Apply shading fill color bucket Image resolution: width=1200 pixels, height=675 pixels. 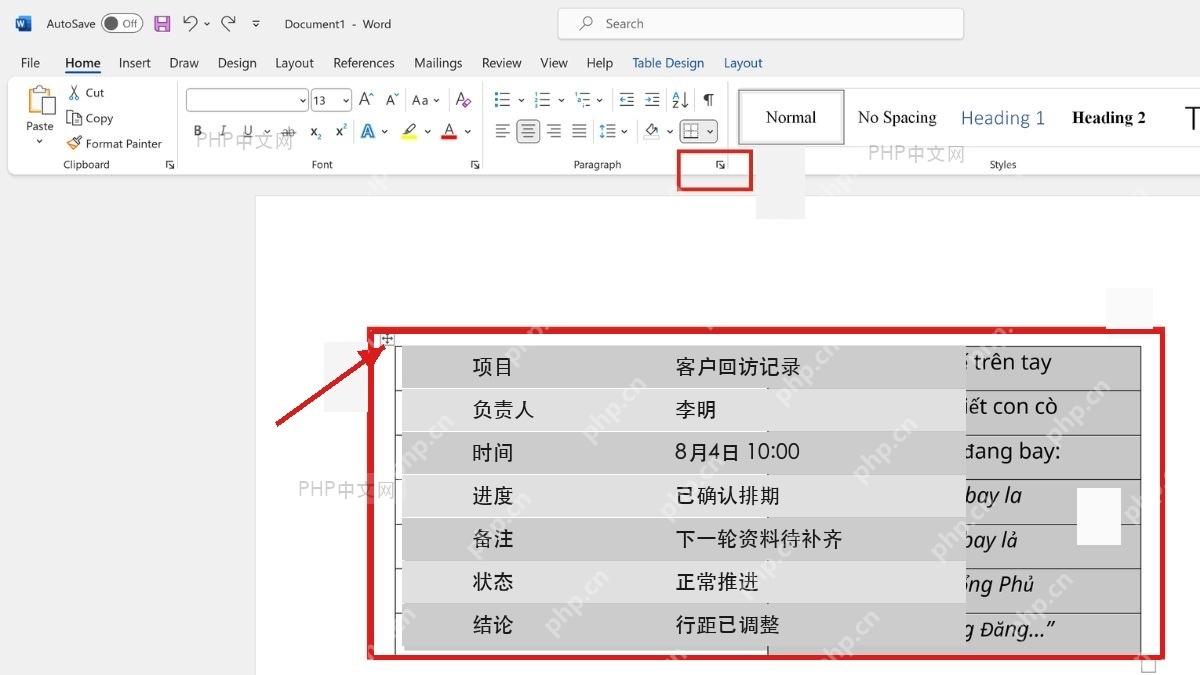tap(651, 131)
